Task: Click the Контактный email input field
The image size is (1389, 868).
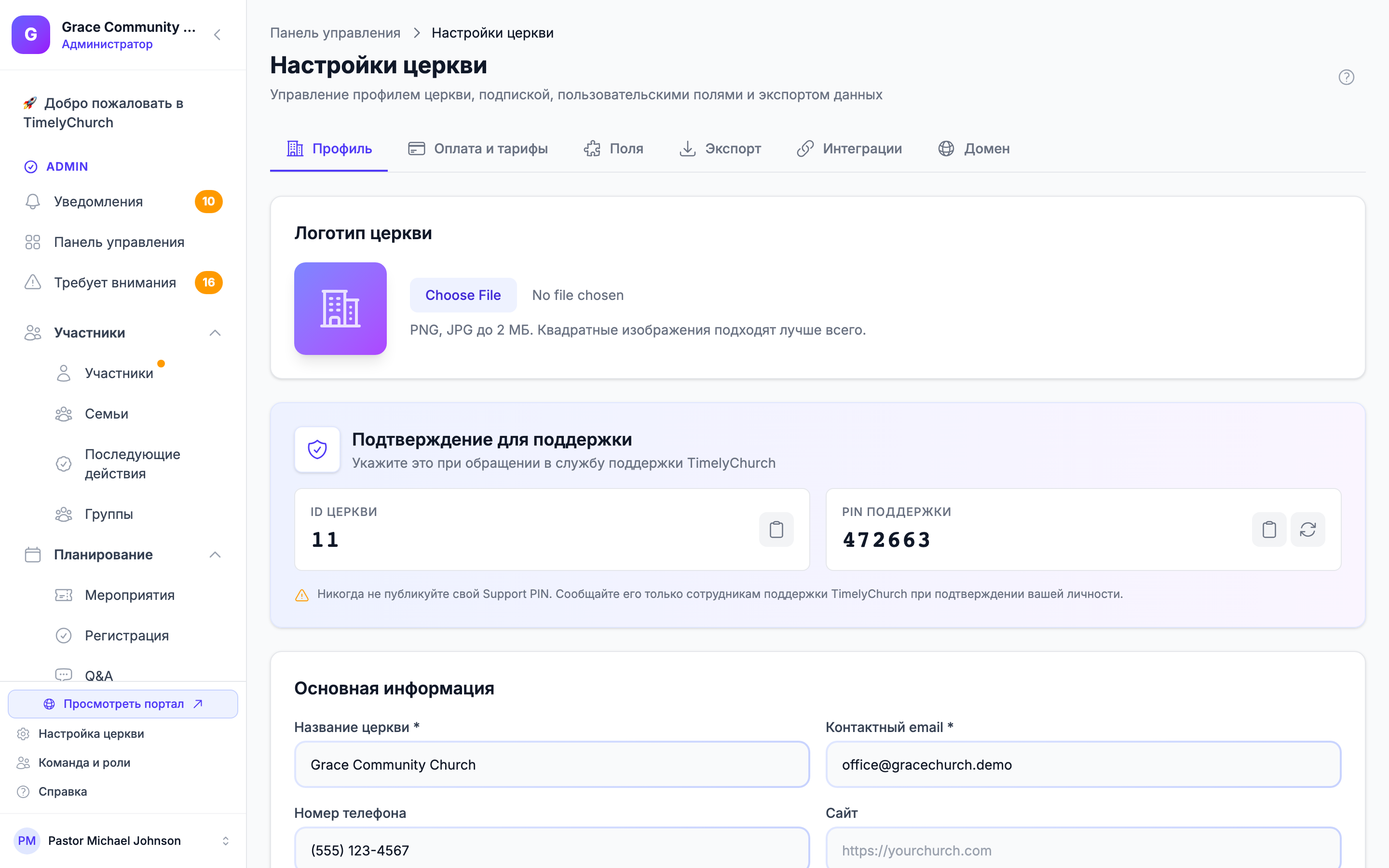Action: pos(1083,765)
